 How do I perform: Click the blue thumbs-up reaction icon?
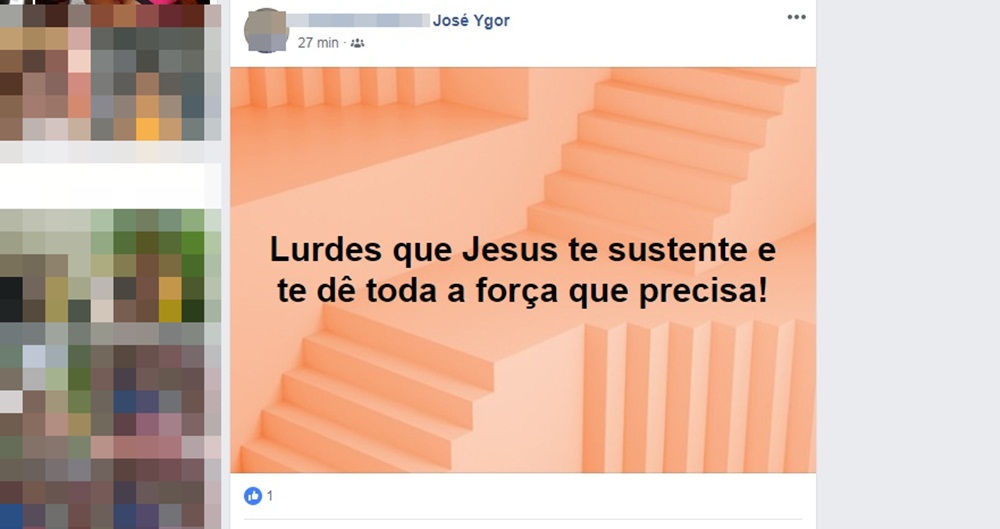point(253,495)
